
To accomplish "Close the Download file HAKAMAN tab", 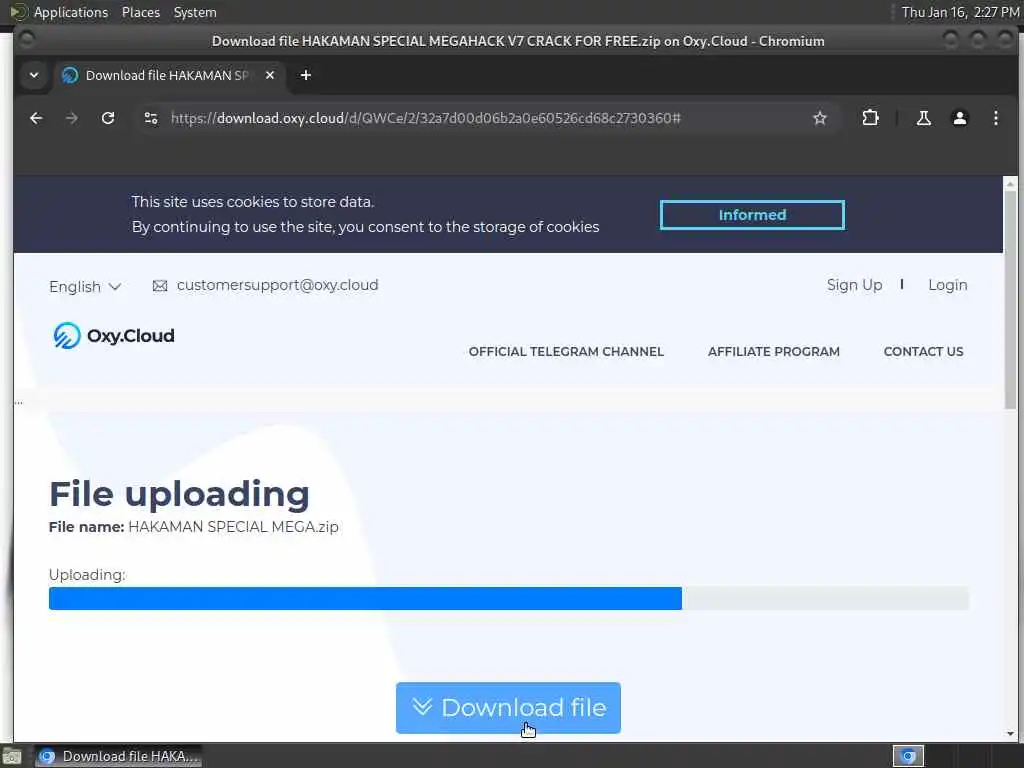I will 270,76.
